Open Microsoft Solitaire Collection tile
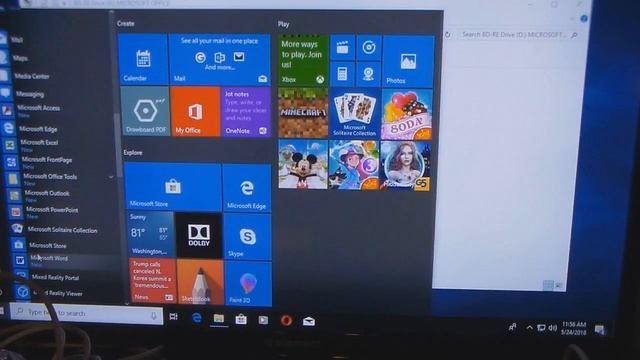 pos(354,113)
